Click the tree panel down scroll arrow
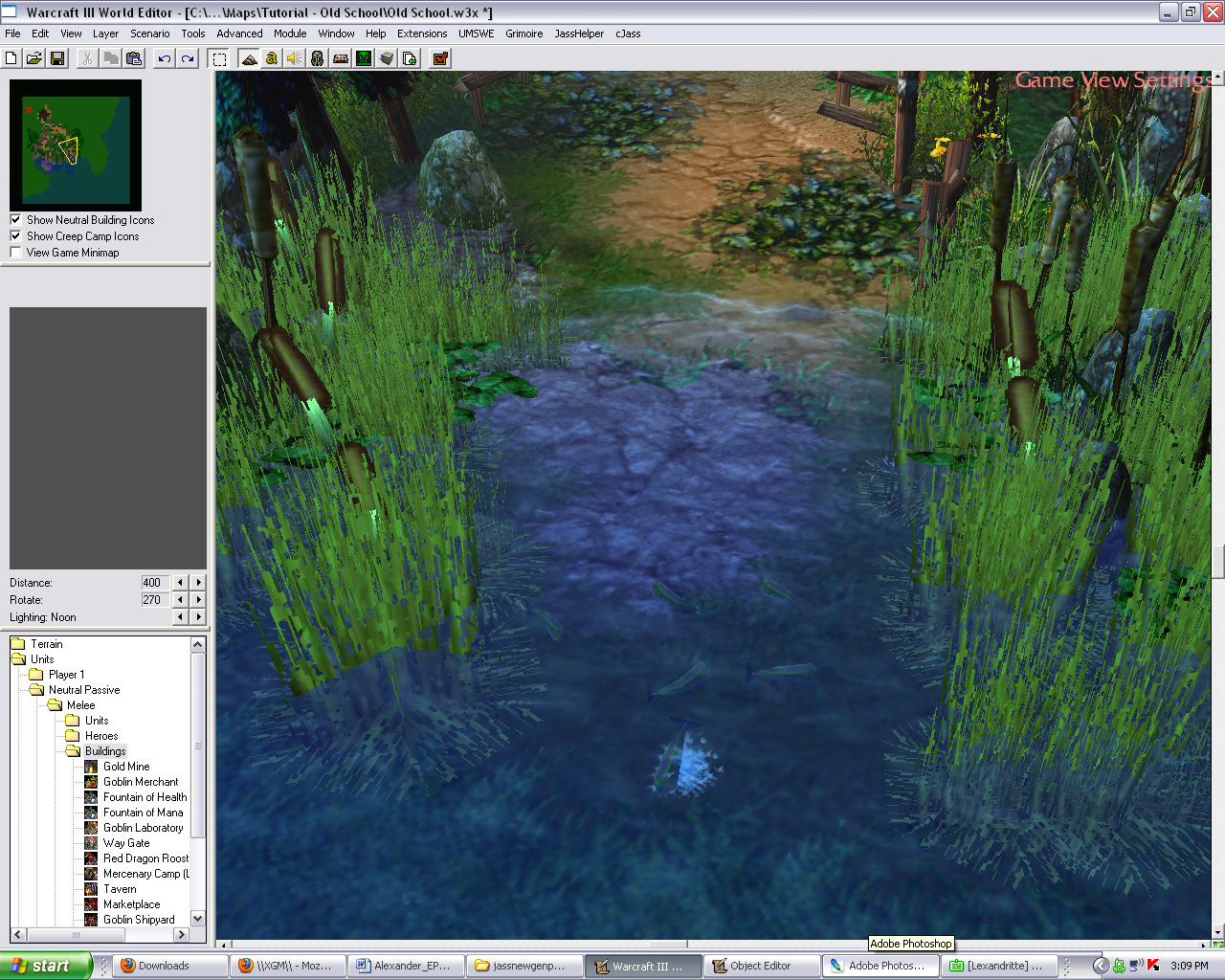Screen dimensions: 1225x980 [198, 919]
